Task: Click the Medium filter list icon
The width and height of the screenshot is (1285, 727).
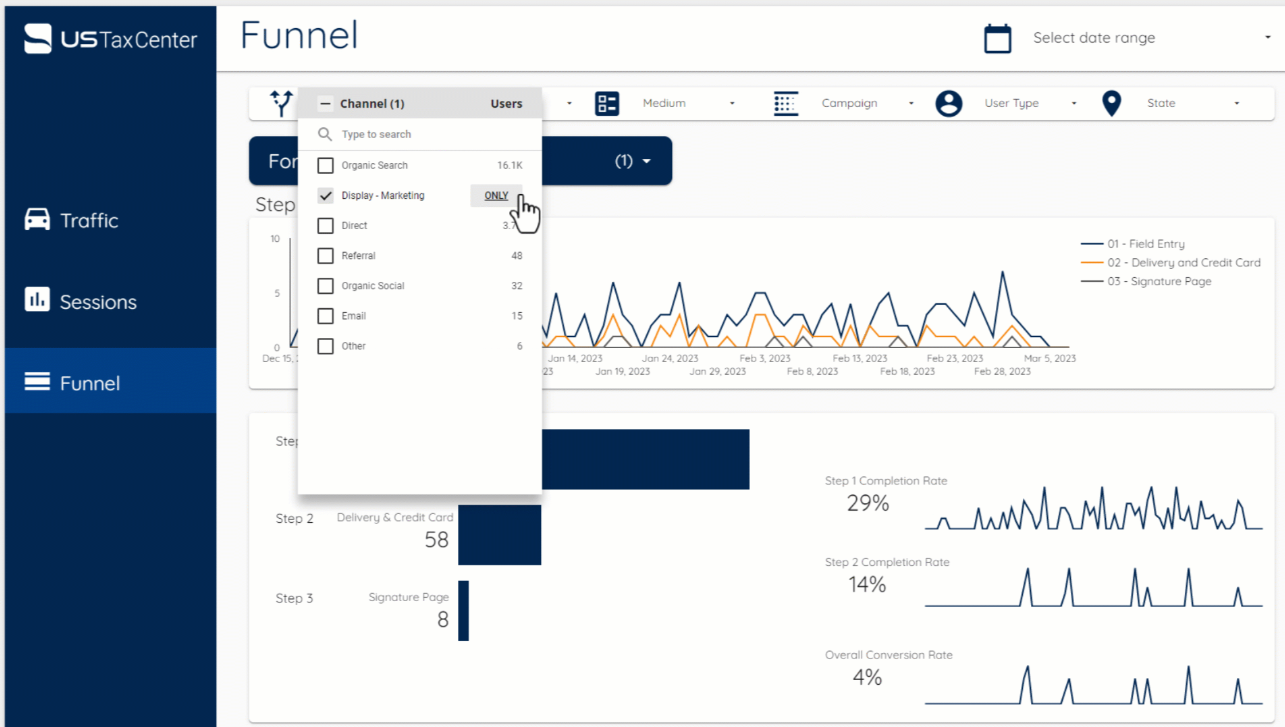Action: pos(607,103)
